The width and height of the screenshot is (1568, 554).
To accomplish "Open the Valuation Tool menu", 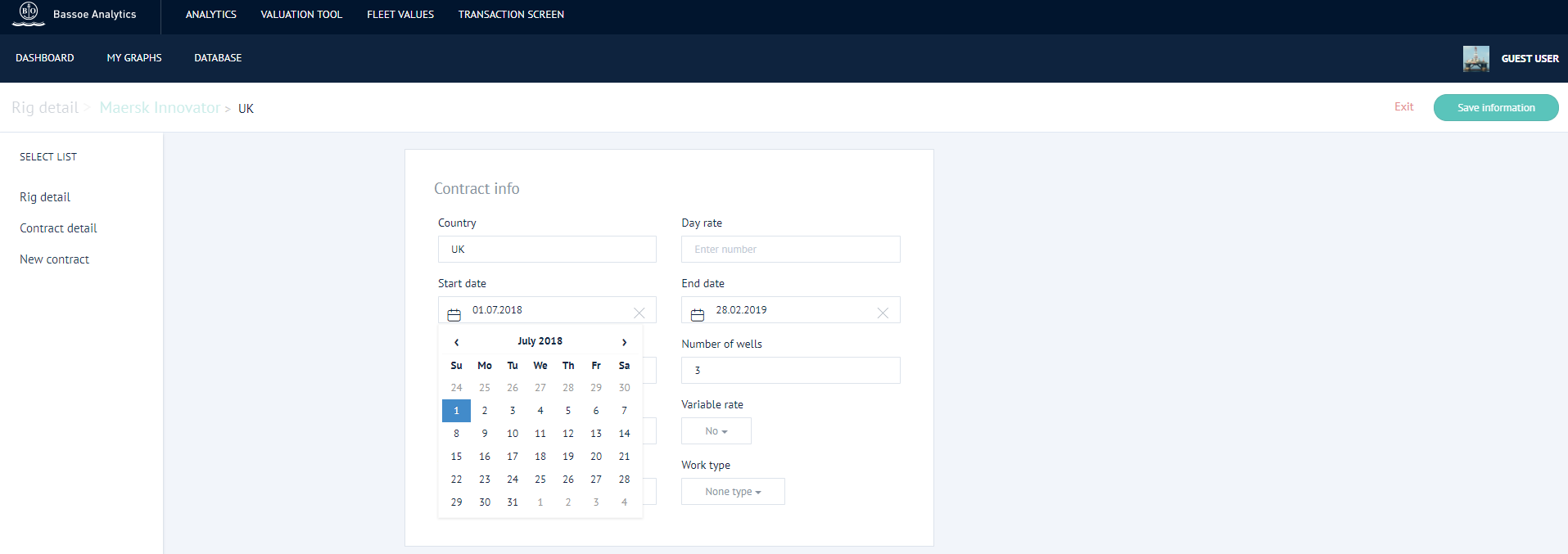I will tap(301, 15).
